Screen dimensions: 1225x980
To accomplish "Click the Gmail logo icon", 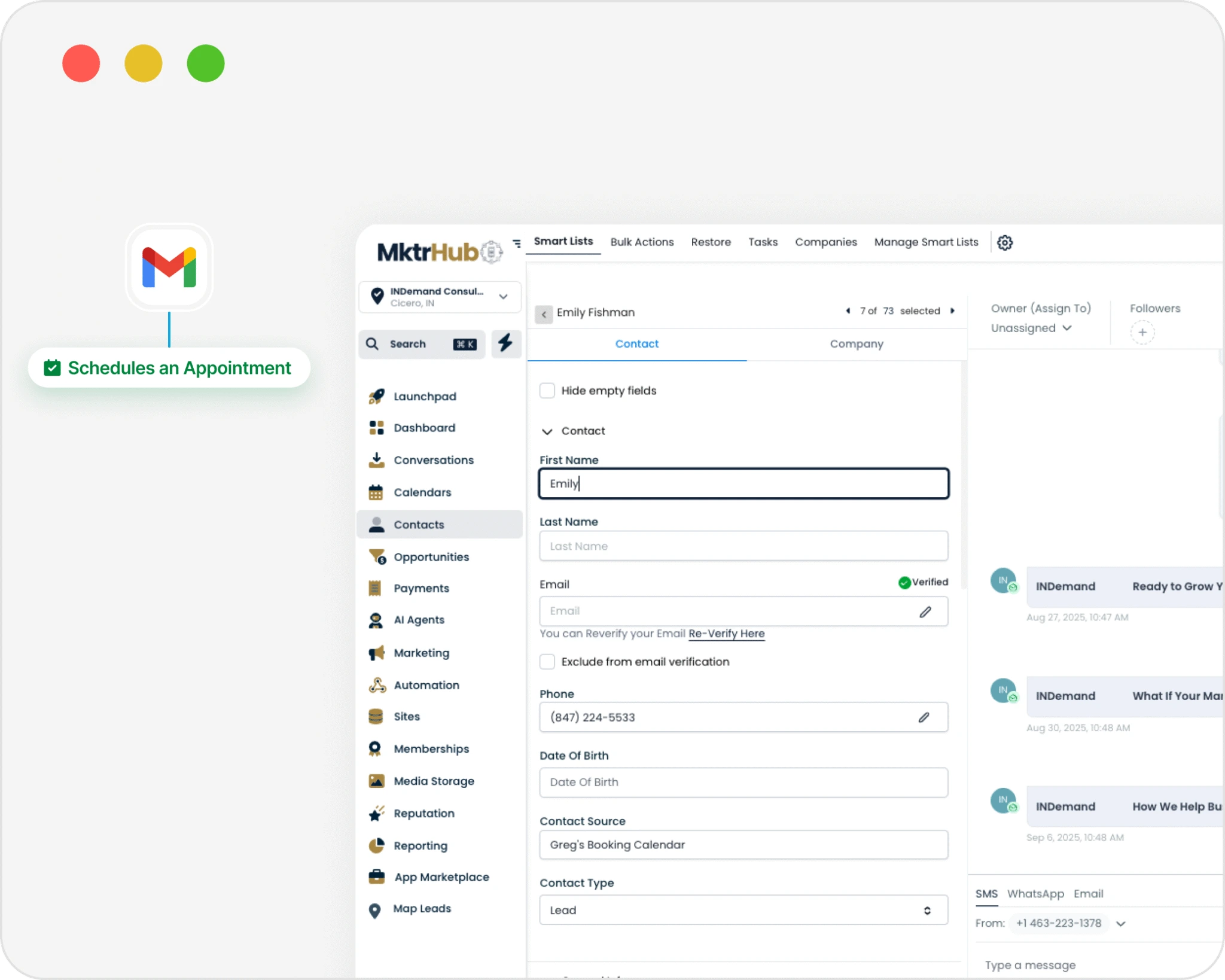I will click(x=169, y=267).
